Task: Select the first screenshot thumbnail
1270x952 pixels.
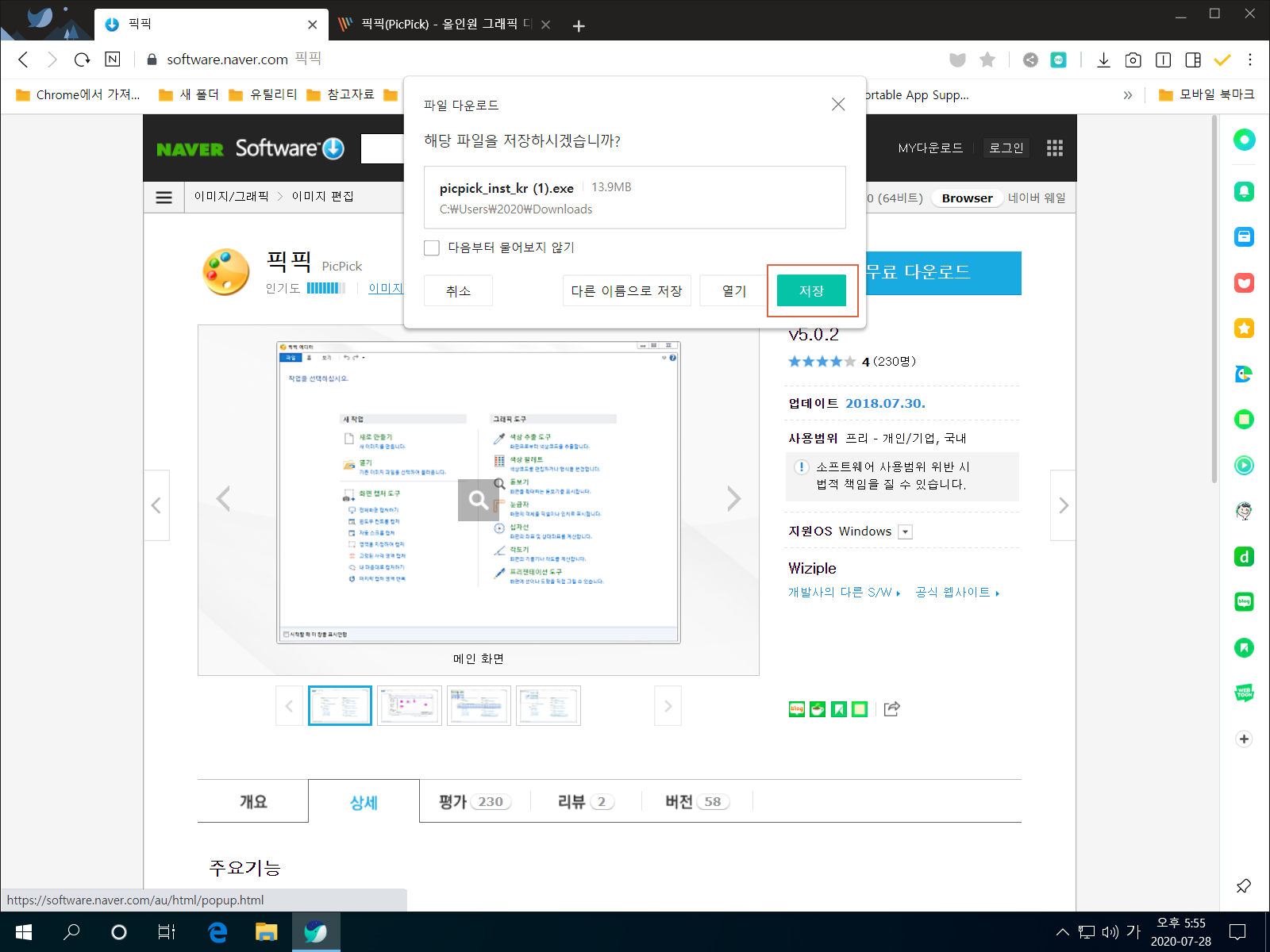Action: point(340,705)
